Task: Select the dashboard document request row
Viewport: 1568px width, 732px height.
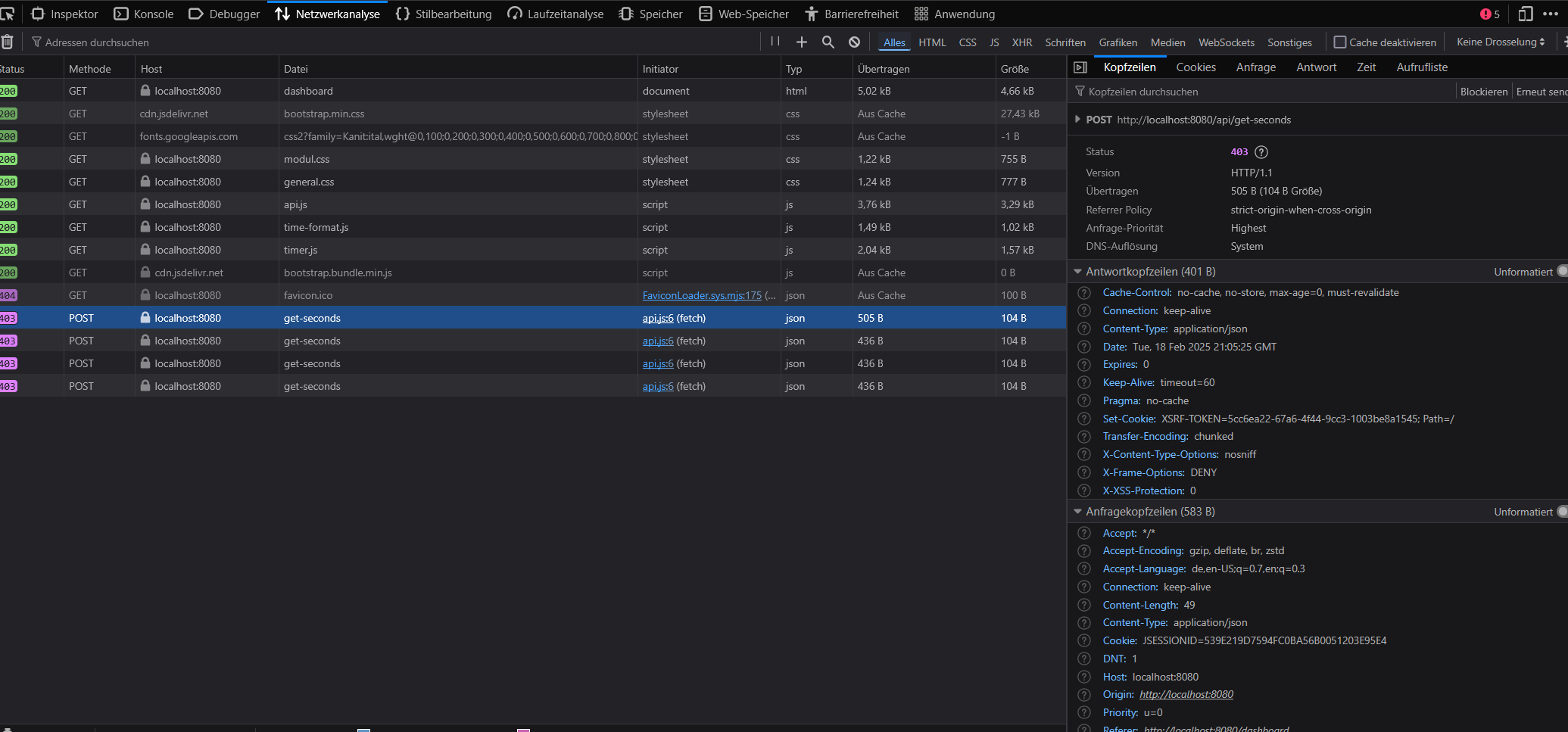Action: coord(533,91)
